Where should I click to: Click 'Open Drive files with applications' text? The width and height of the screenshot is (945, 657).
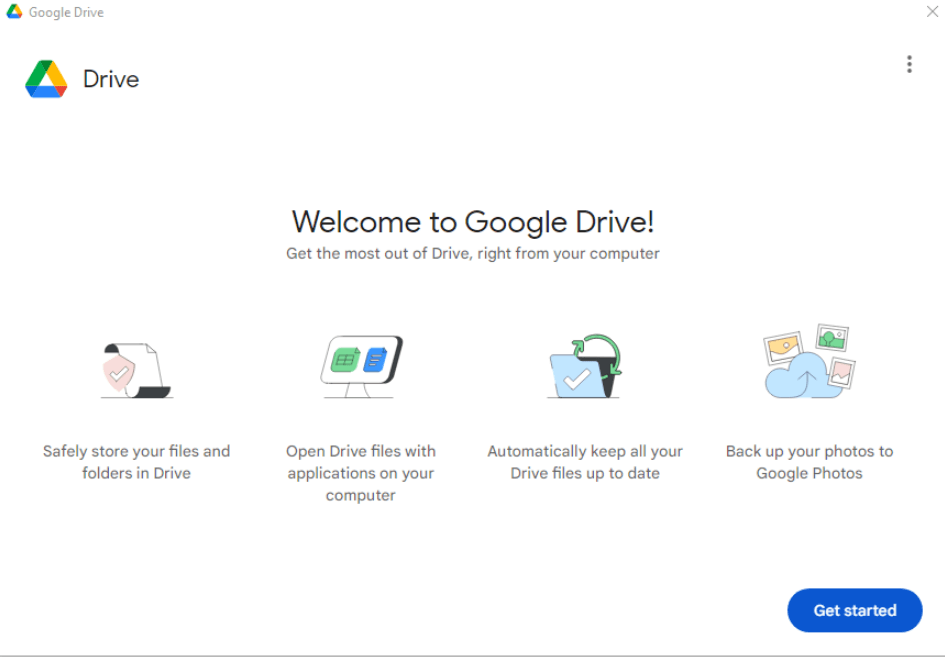coord(361,473)
